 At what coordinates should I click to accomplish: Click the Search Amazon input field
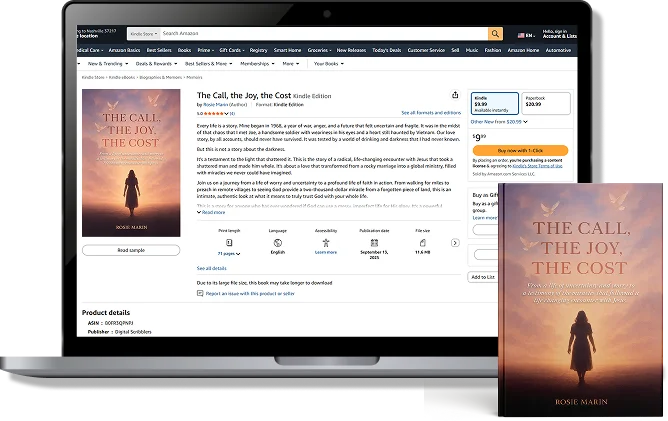[x=324, y=34]
